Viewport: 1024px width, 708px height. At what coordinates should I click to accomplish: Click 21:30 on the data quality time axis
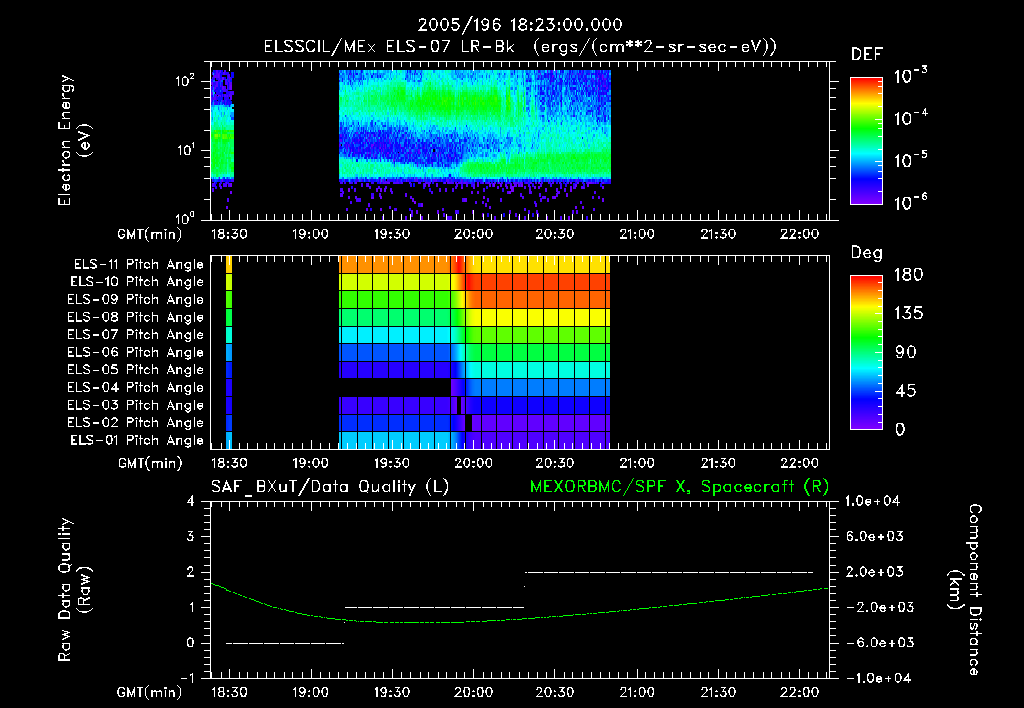pos(718,692)
